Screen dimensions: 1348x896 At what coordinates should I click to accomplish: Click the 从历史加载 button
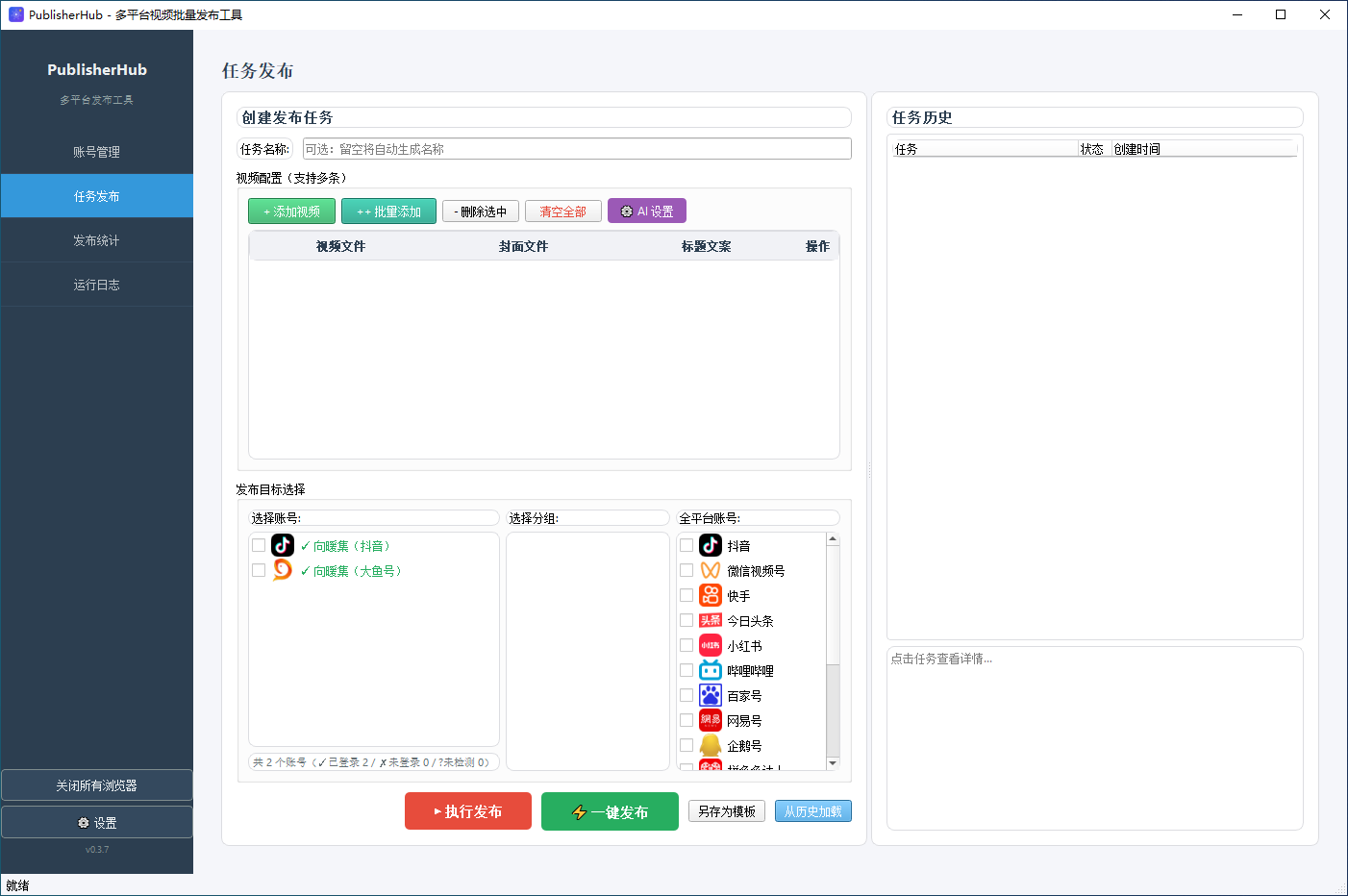click(813, 811)
